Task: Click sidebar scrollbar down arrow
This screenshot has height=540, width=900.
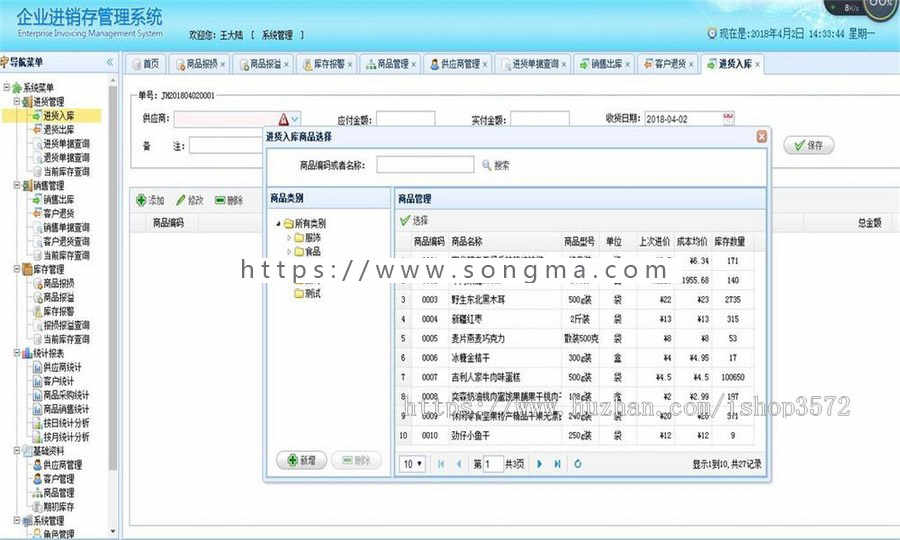Action: coord(112,531)
